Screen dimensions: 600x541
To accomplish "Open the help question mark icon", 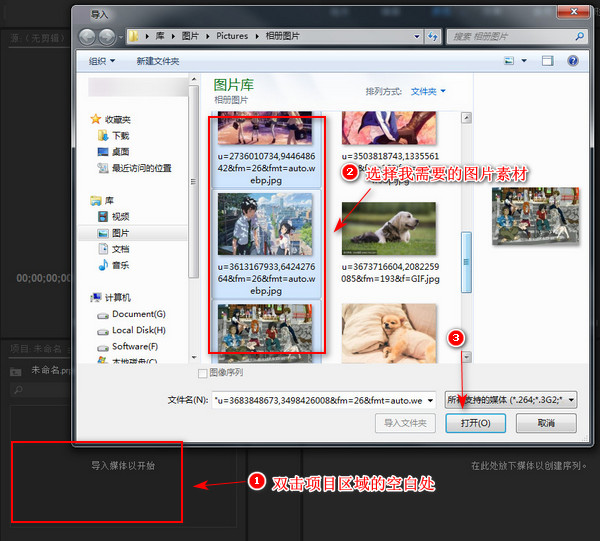I will click(572, 60).
